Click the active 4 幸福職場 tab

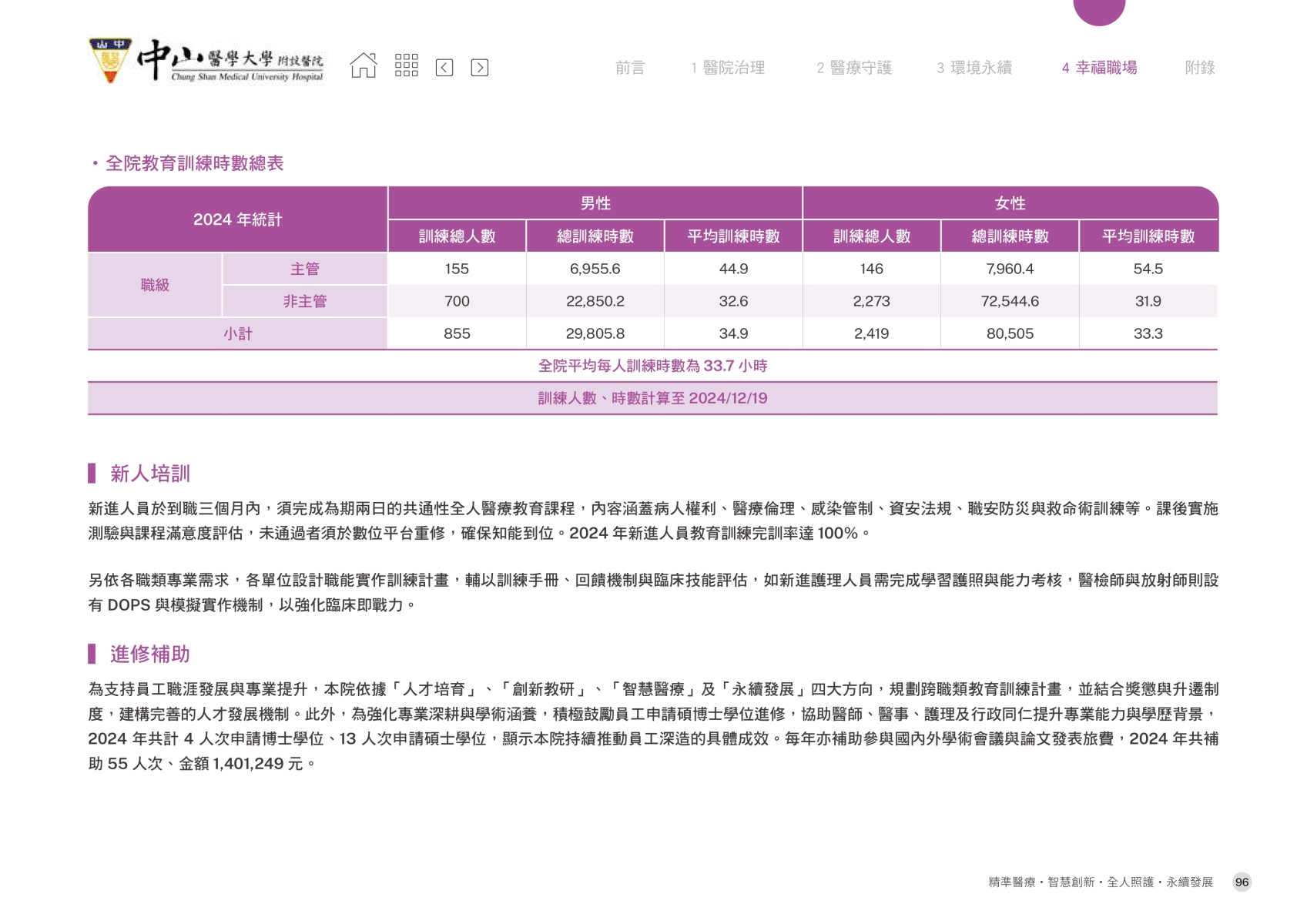pyautogui.click(x=1099, y=68)
